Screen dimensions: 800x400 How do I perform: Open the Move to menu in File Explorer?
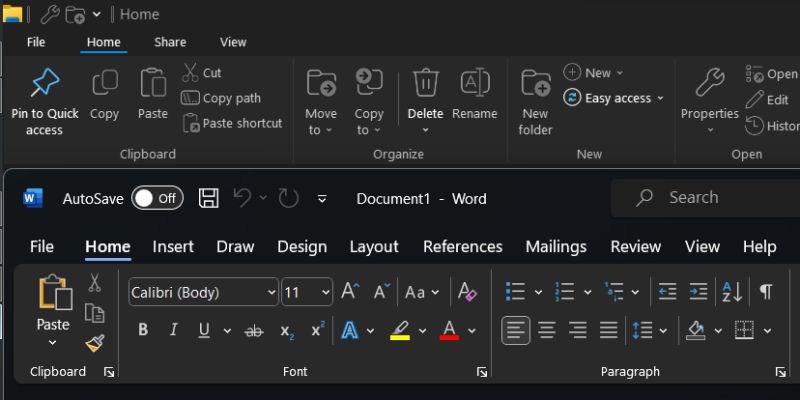coord(321,102)
